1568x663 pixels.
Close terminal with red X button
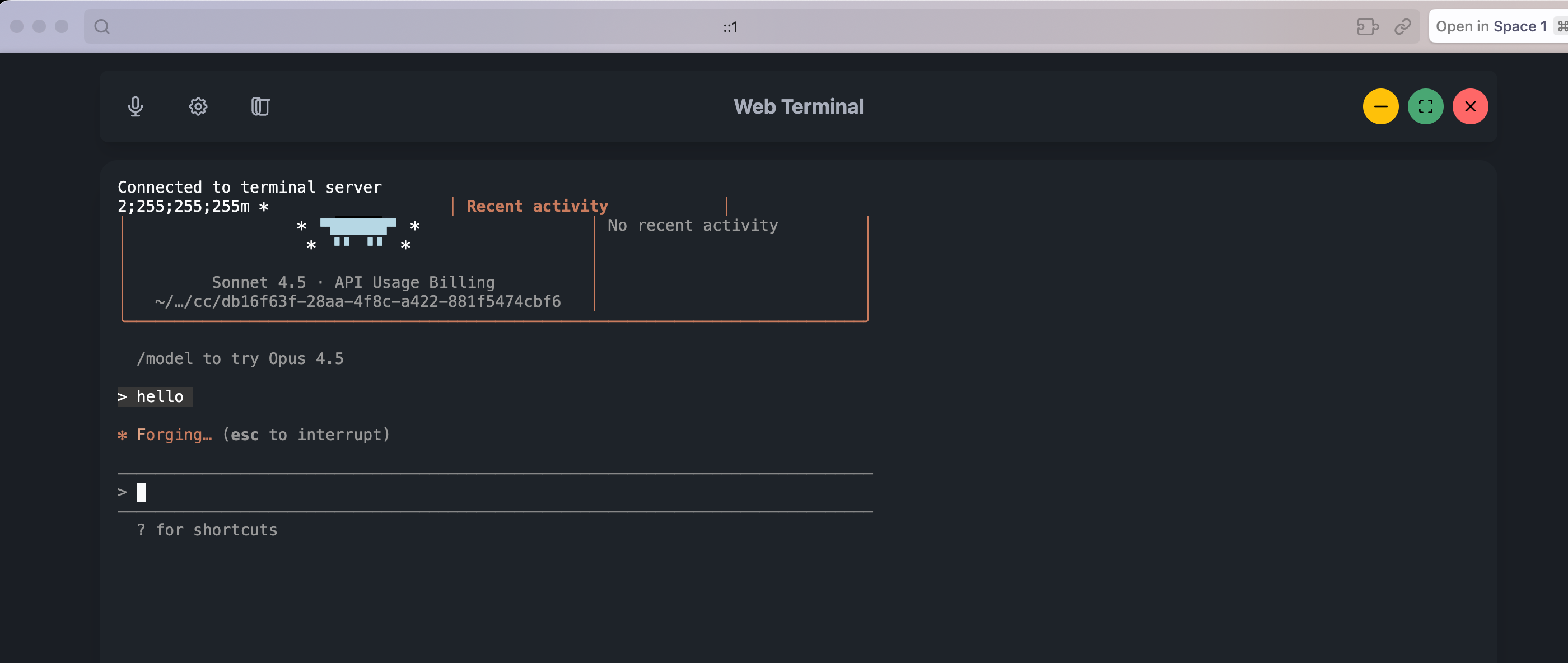tap(1469, 106)
